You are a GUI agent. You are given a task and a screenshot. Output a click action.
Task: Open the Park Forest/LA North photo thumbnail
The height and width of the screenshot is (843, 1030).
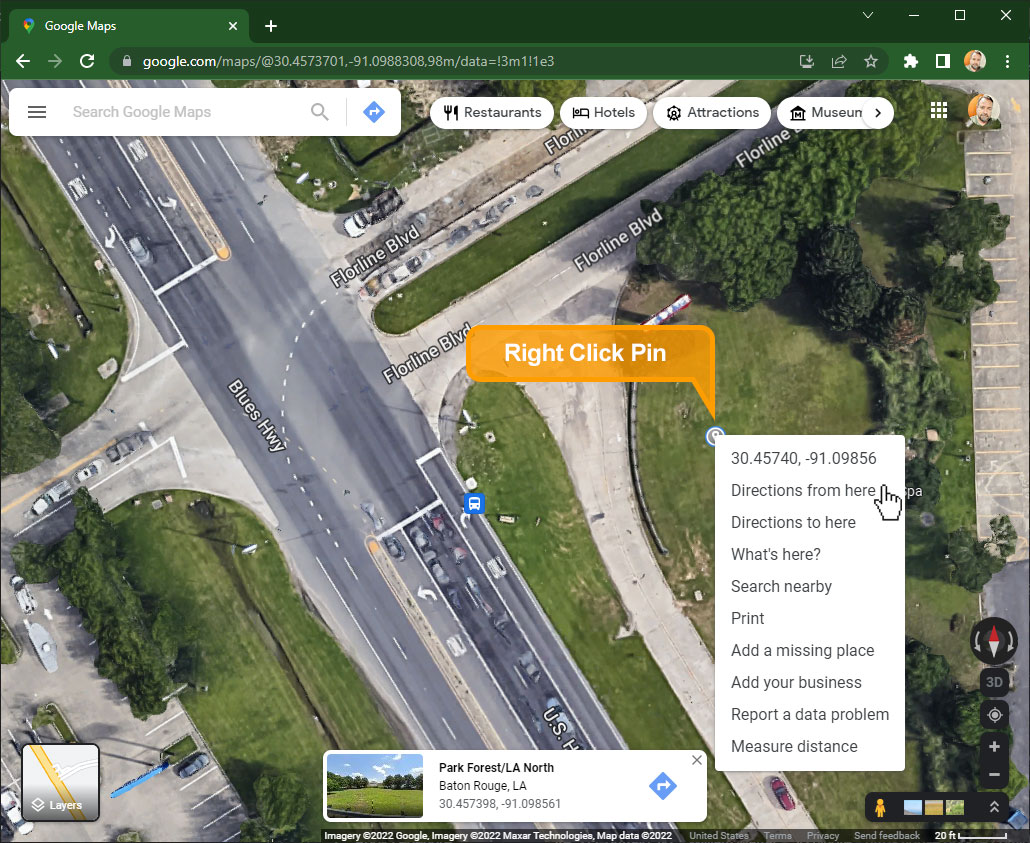tap(375, 786)
